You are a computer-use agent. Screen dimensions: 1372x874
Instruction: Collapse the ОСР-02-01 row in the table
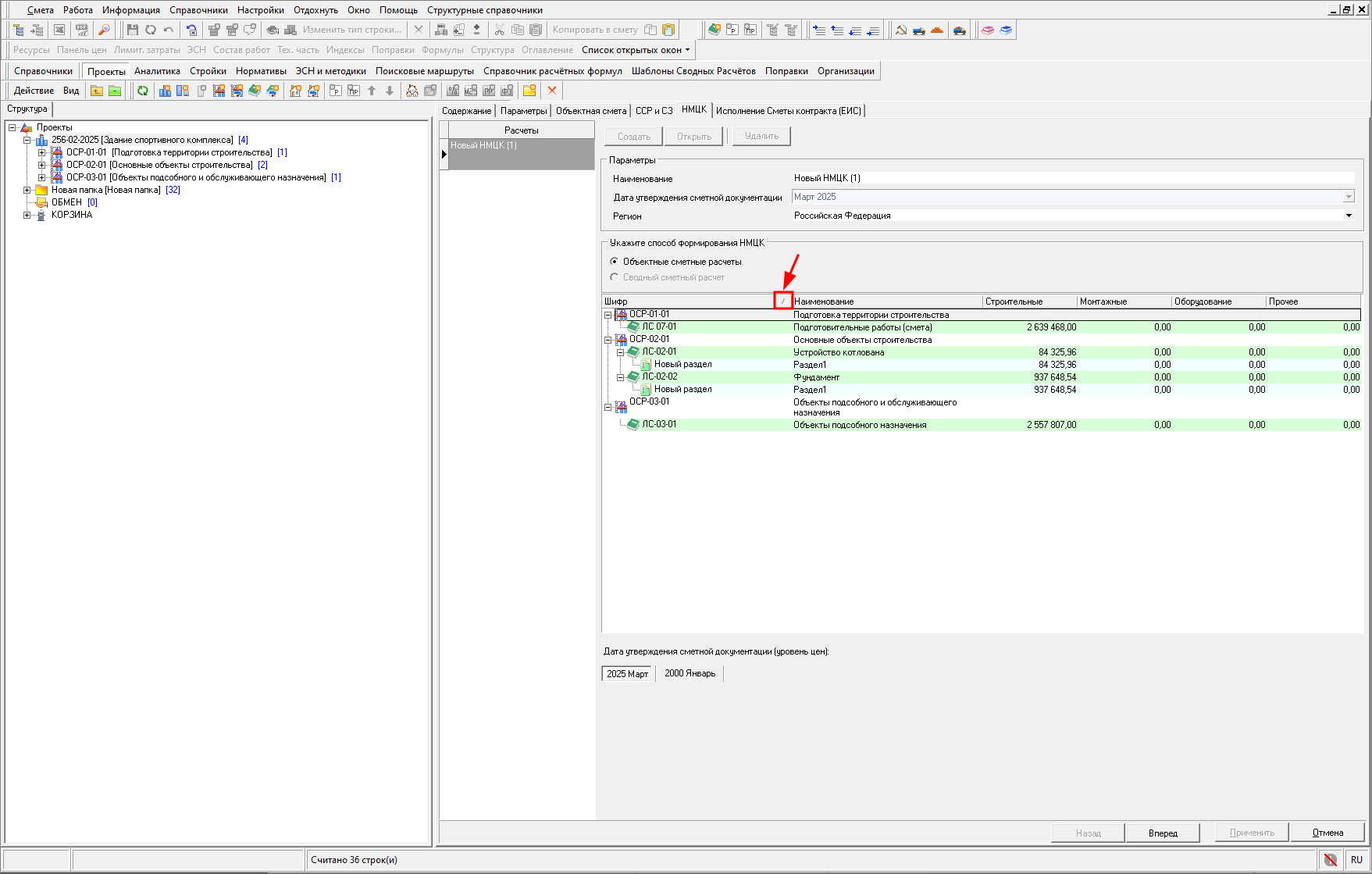(x=608, y=340)
